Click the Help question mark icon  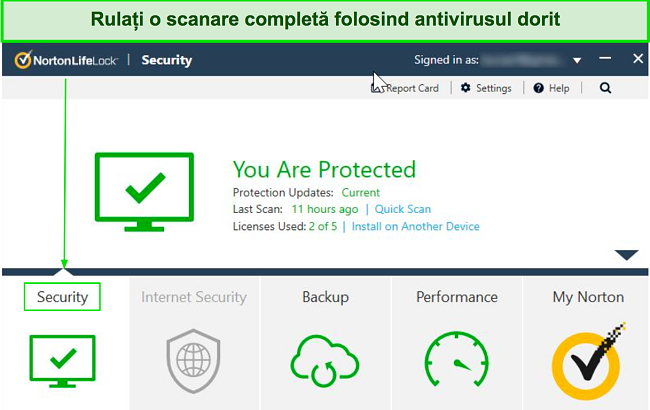538,88
